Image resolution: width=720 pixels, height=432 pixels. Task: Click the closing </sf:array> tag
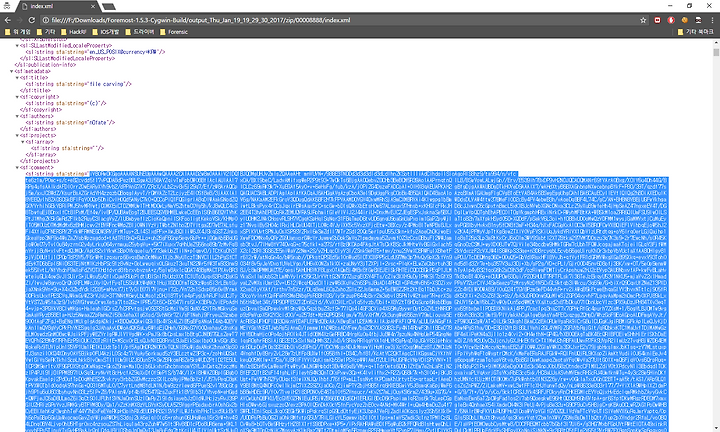[41, 155]
